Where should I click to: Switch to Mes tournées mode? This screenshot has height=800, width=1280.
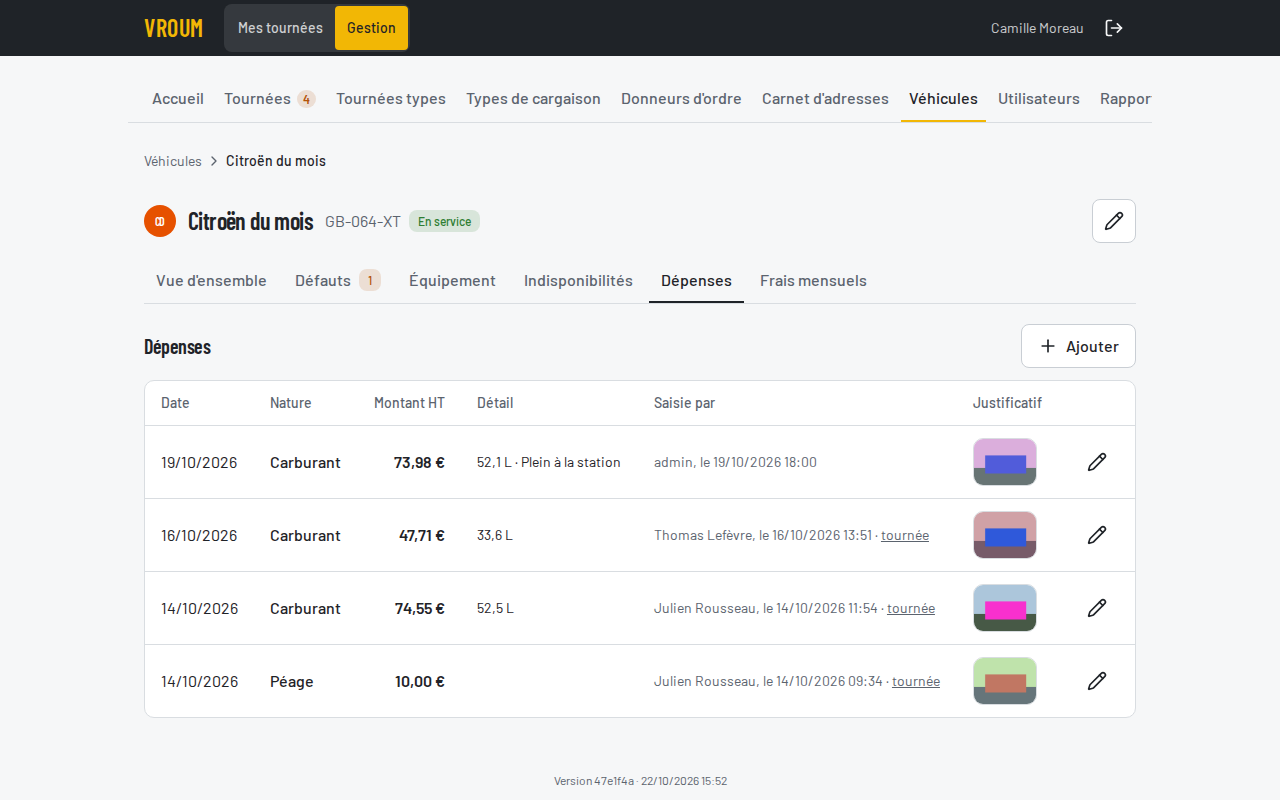pyautogui.click(x=280, y=28)
